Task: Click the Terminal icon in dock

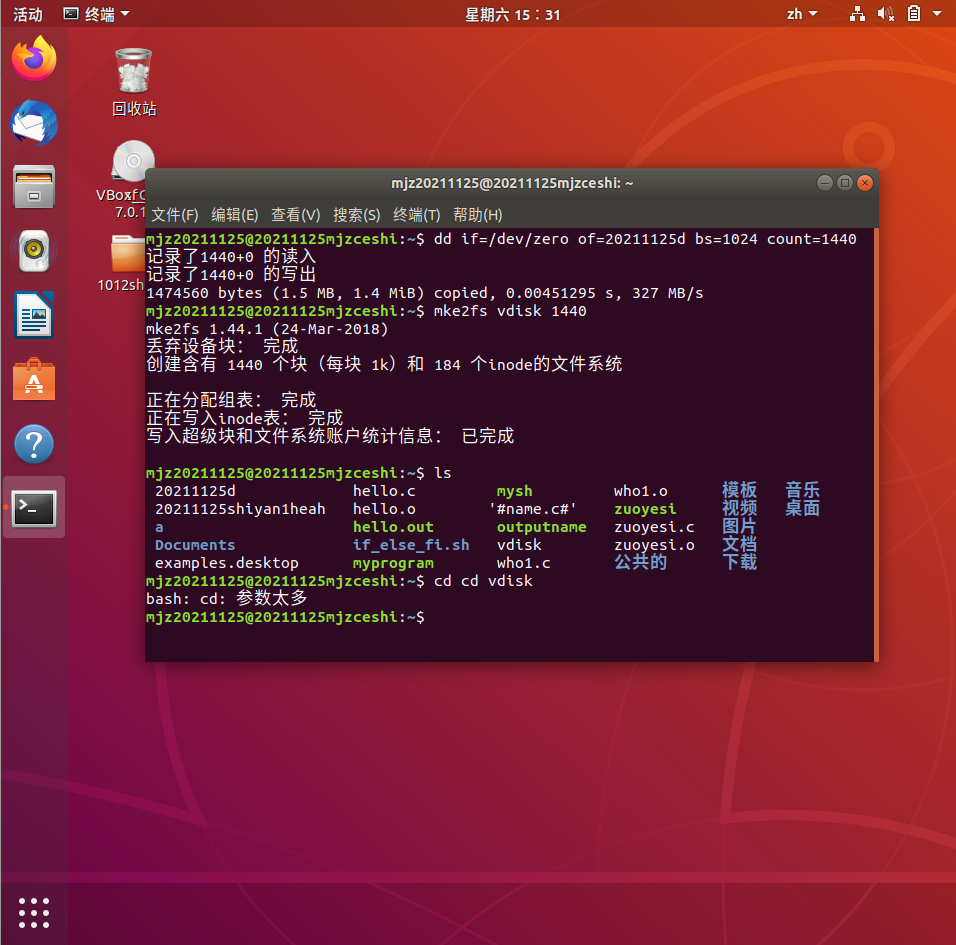Action: tap(34, 508)
